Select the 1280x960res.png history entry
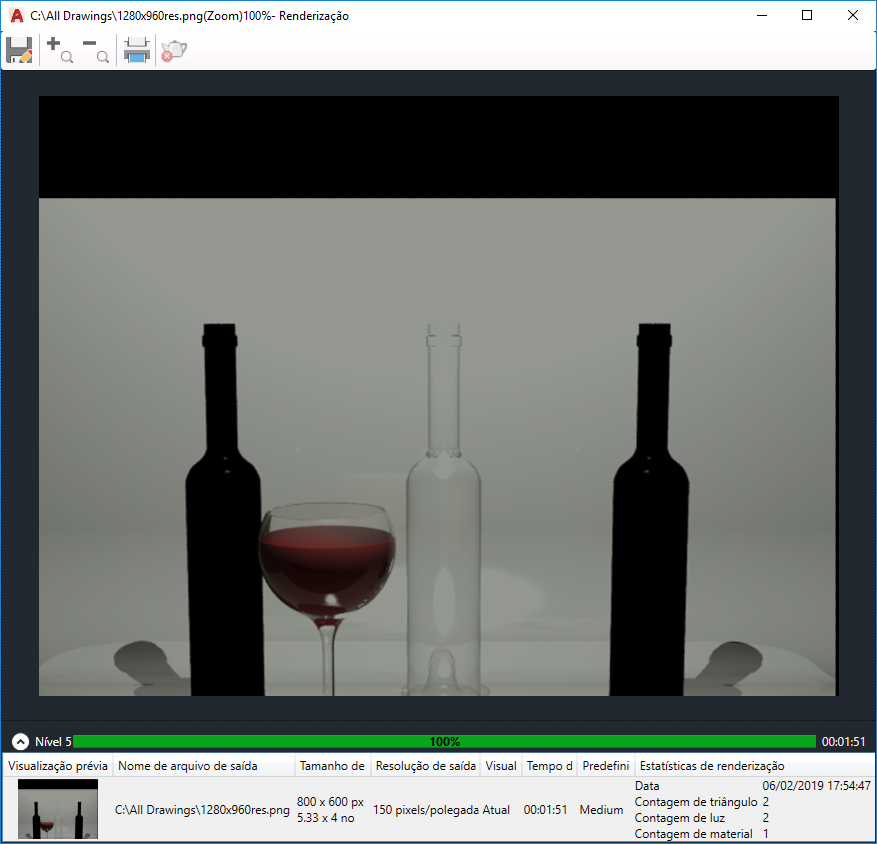Viewport: 877px width, 844px height. pyautogui.click(x=438, y=809)
